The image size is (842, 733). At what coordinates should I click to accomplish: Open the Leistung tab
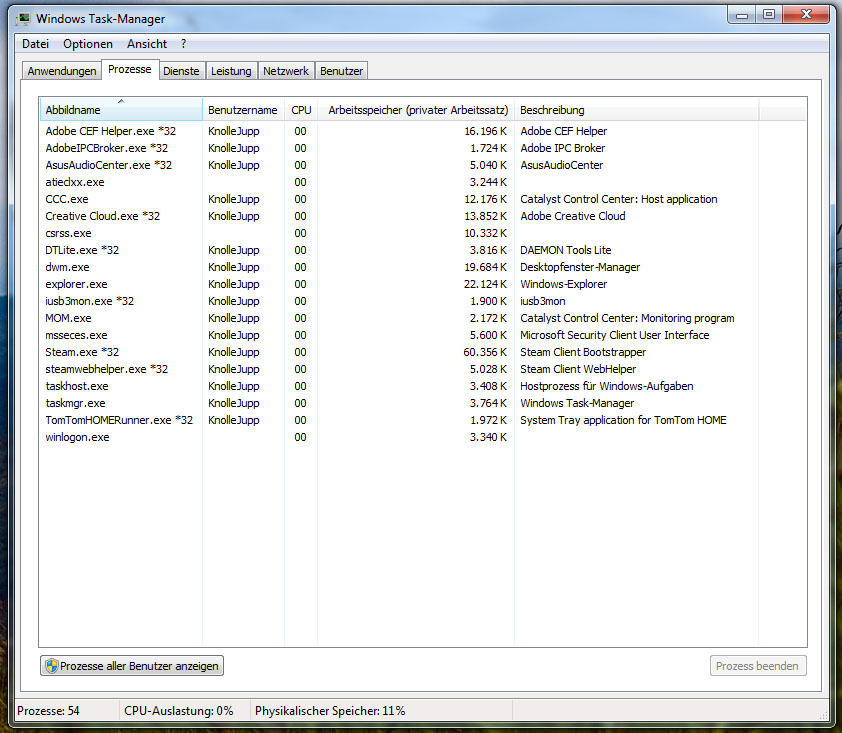click(x=231, y=71)
